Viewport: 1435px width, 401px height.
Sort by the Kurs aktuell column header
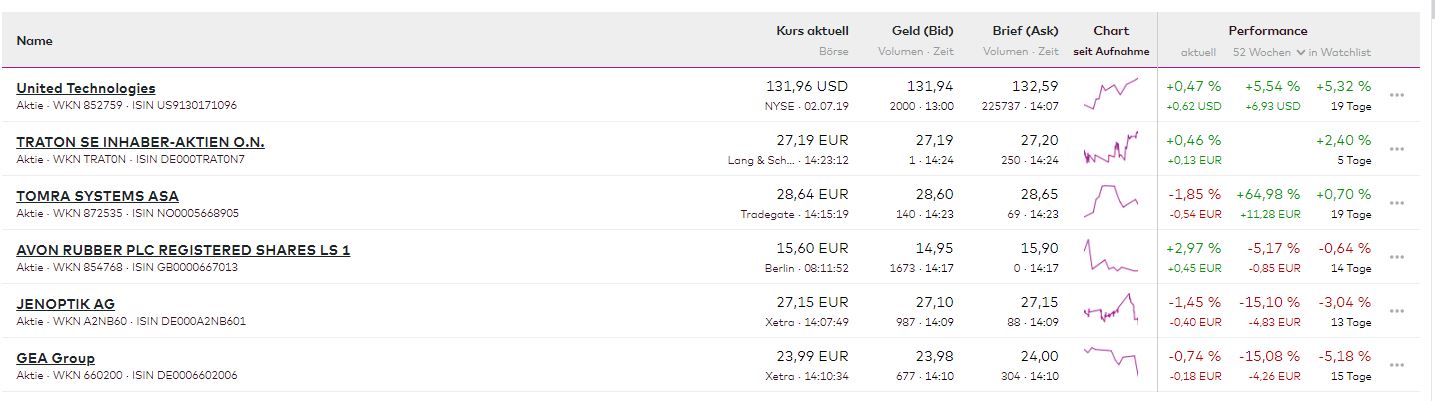tap(812, 31)
